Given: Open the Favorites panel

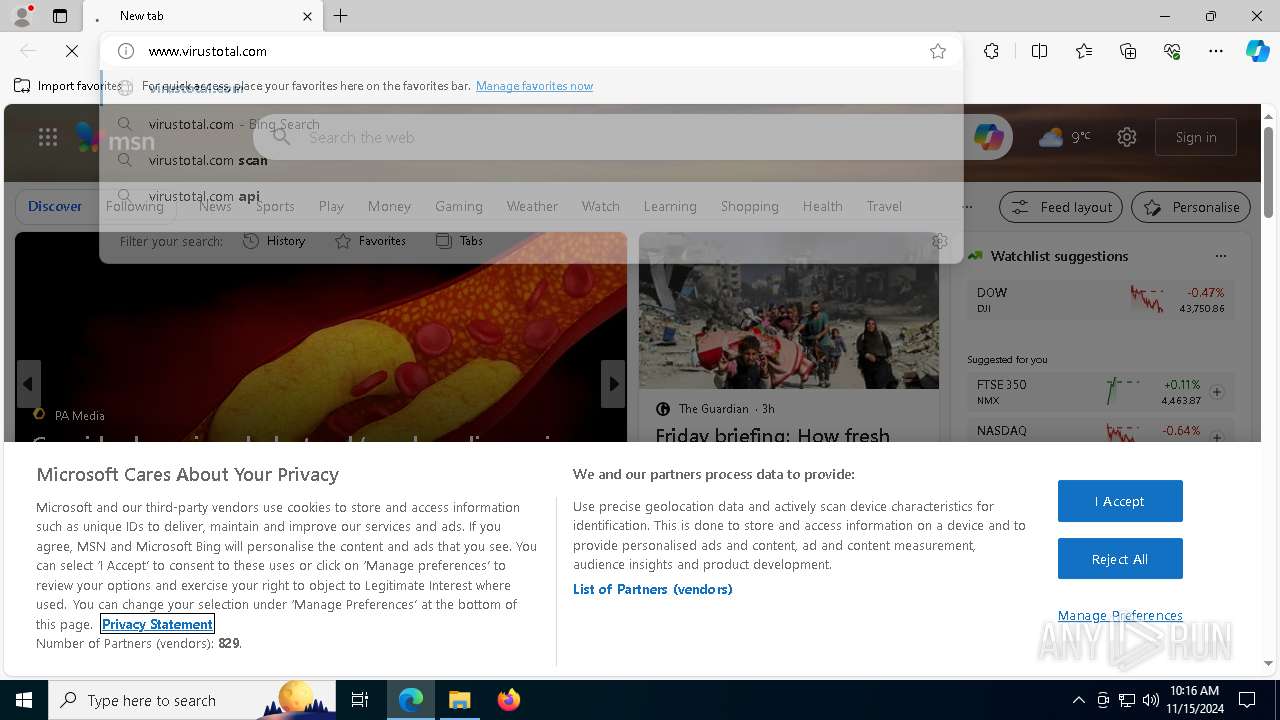Looking at the screenshot, I should coord(1084,51).
